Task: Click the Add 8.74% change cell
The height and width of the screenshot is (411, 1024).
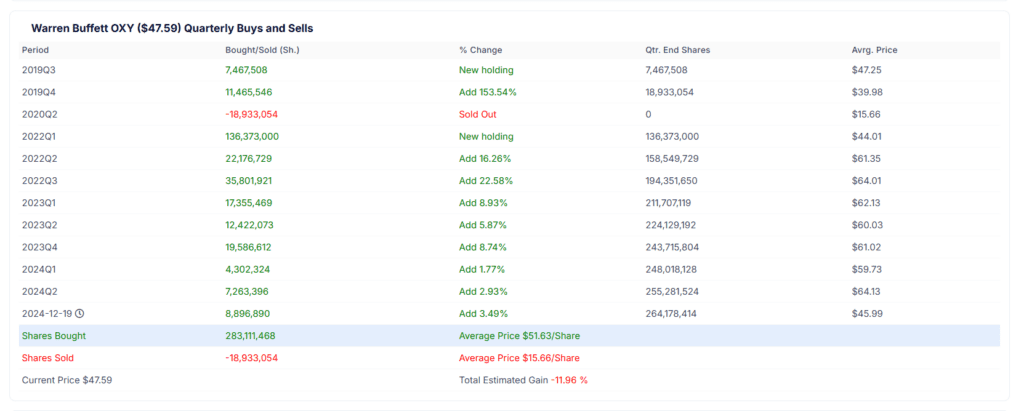Action: pyautogui.click(x=483, y=247)
